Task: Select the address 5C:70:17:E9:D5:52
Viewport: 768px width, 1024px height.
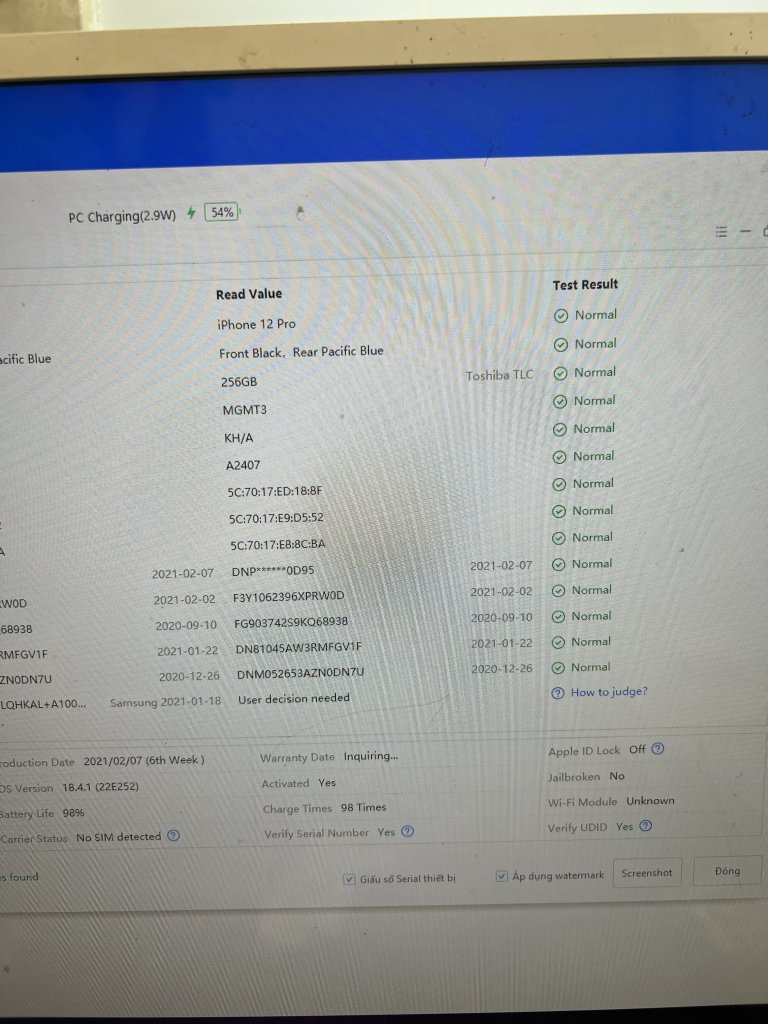Action: click(276, 518)
